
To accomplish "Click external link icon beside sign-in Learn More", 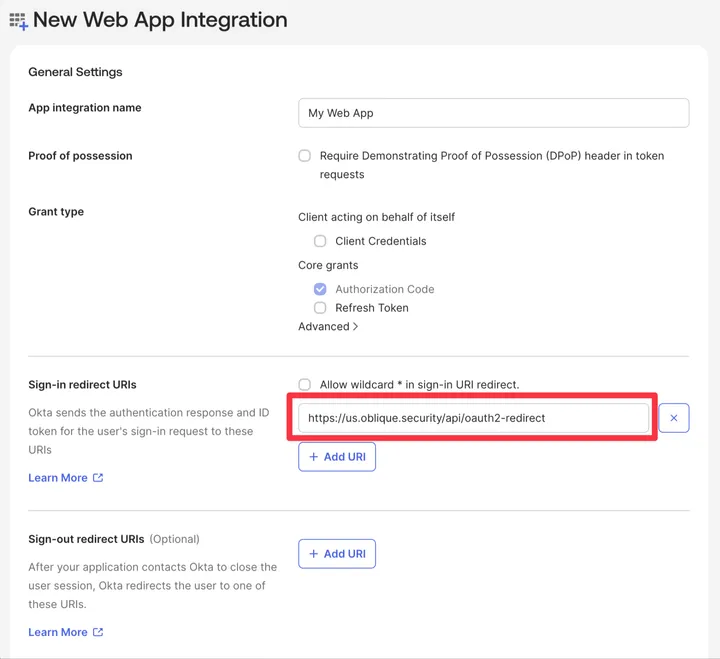I will (98, 478).
